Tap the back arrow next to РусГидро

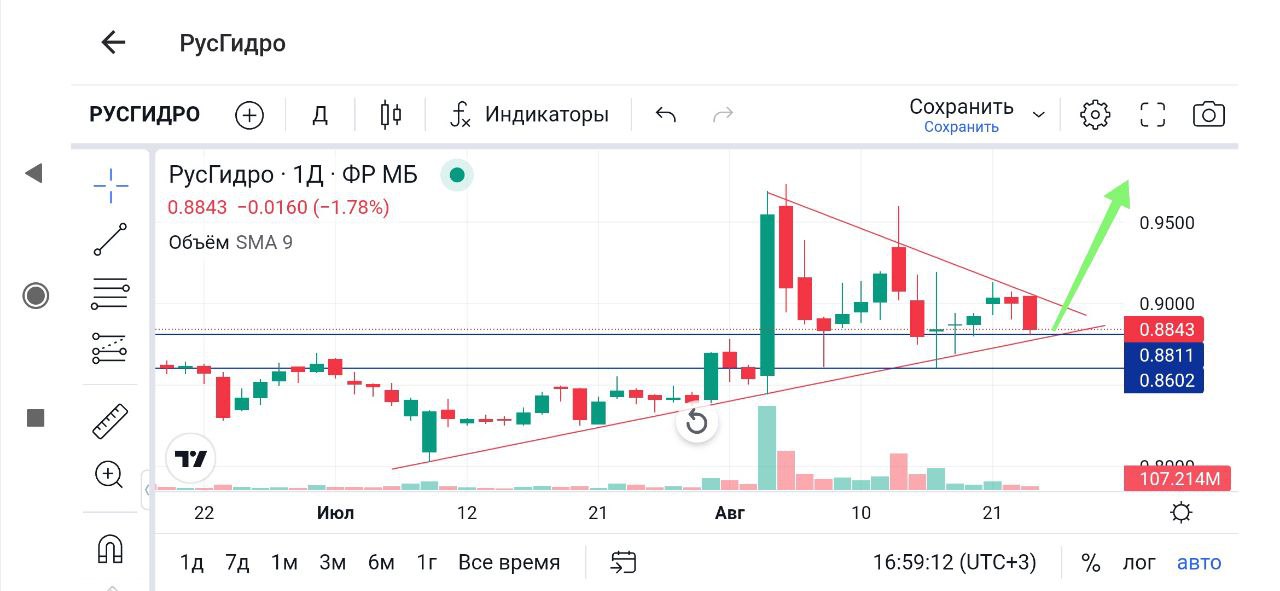pos(113,42)
